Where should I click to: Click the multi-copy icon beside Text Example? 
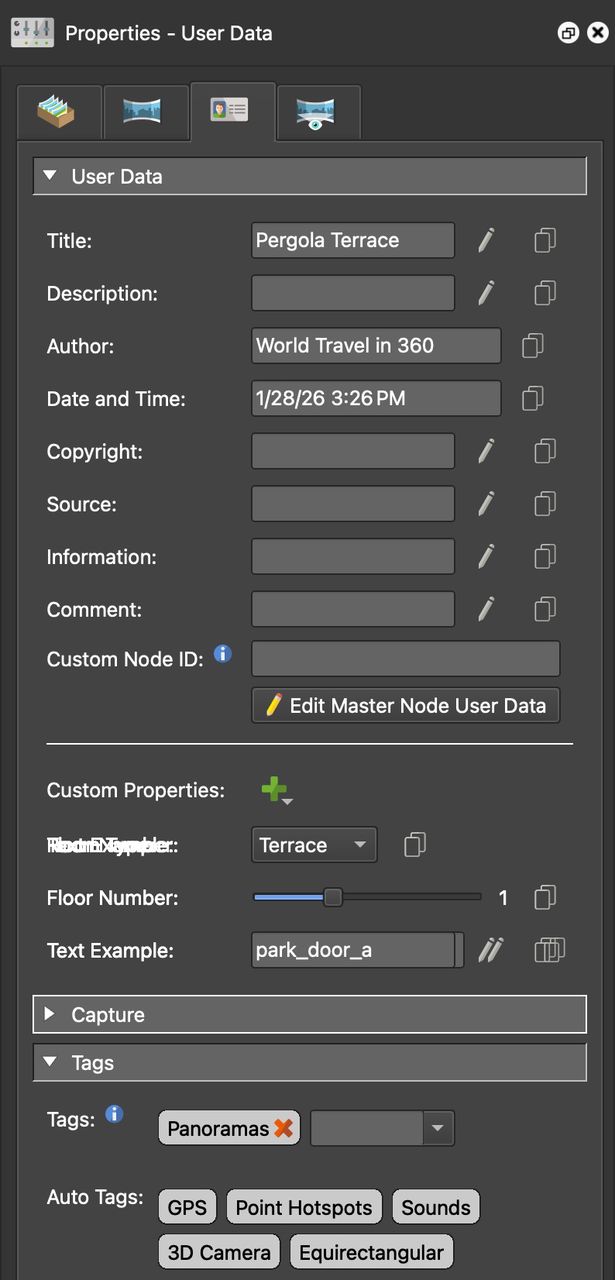pos(549,950)
